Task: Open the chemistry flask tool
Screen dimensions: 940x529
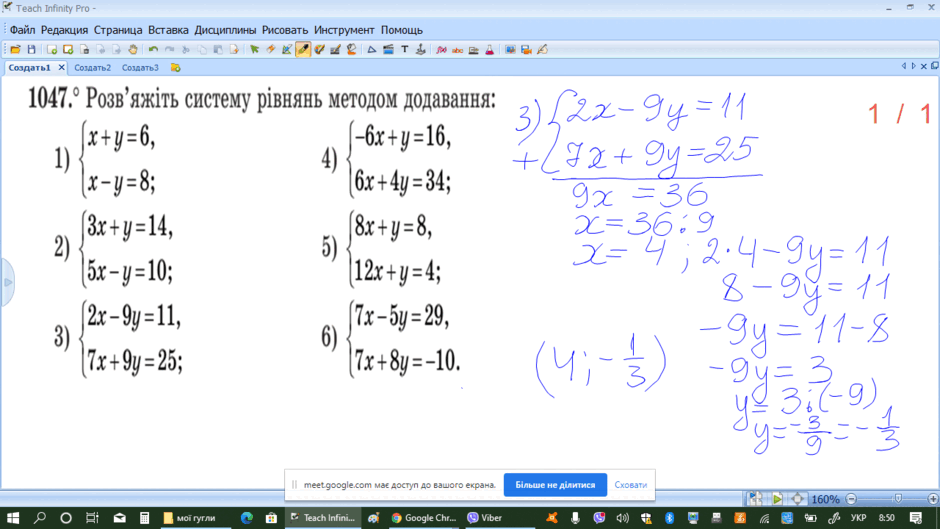Action: click(x=489, y=50)
